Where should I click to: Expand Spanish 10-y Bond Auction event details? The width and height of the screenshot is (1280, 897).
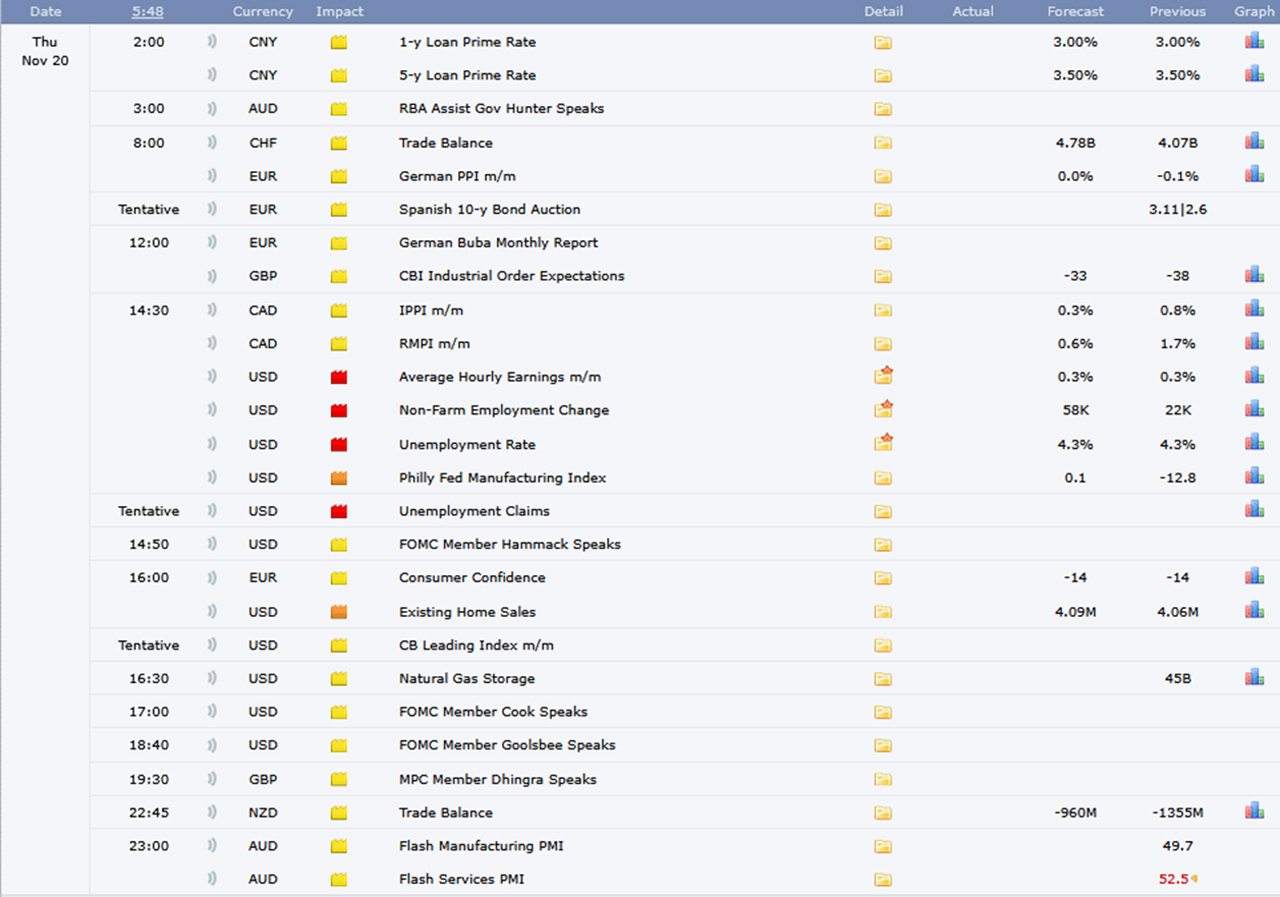(x=882, y=210)
